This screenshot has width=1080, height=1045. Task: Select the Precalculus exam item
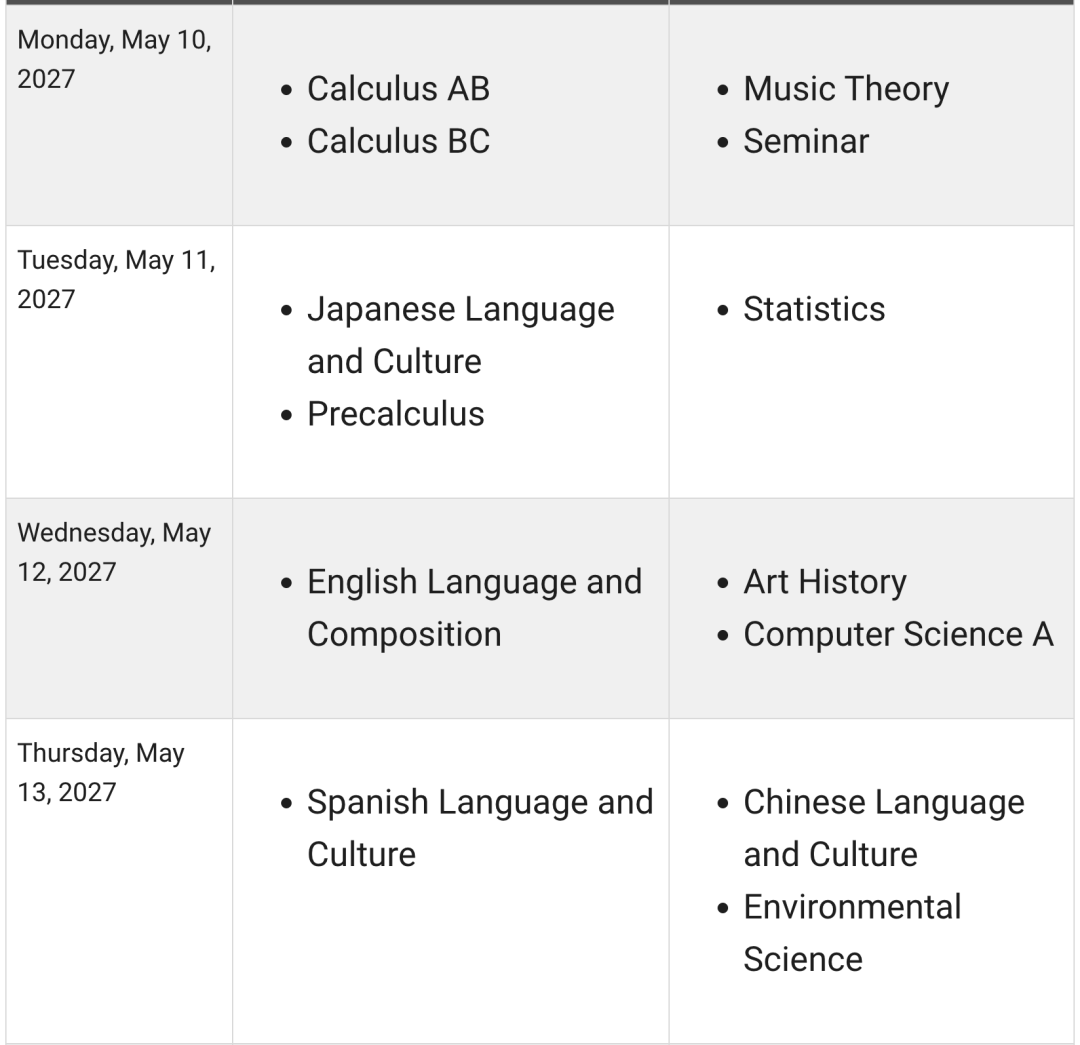point(395,414)
